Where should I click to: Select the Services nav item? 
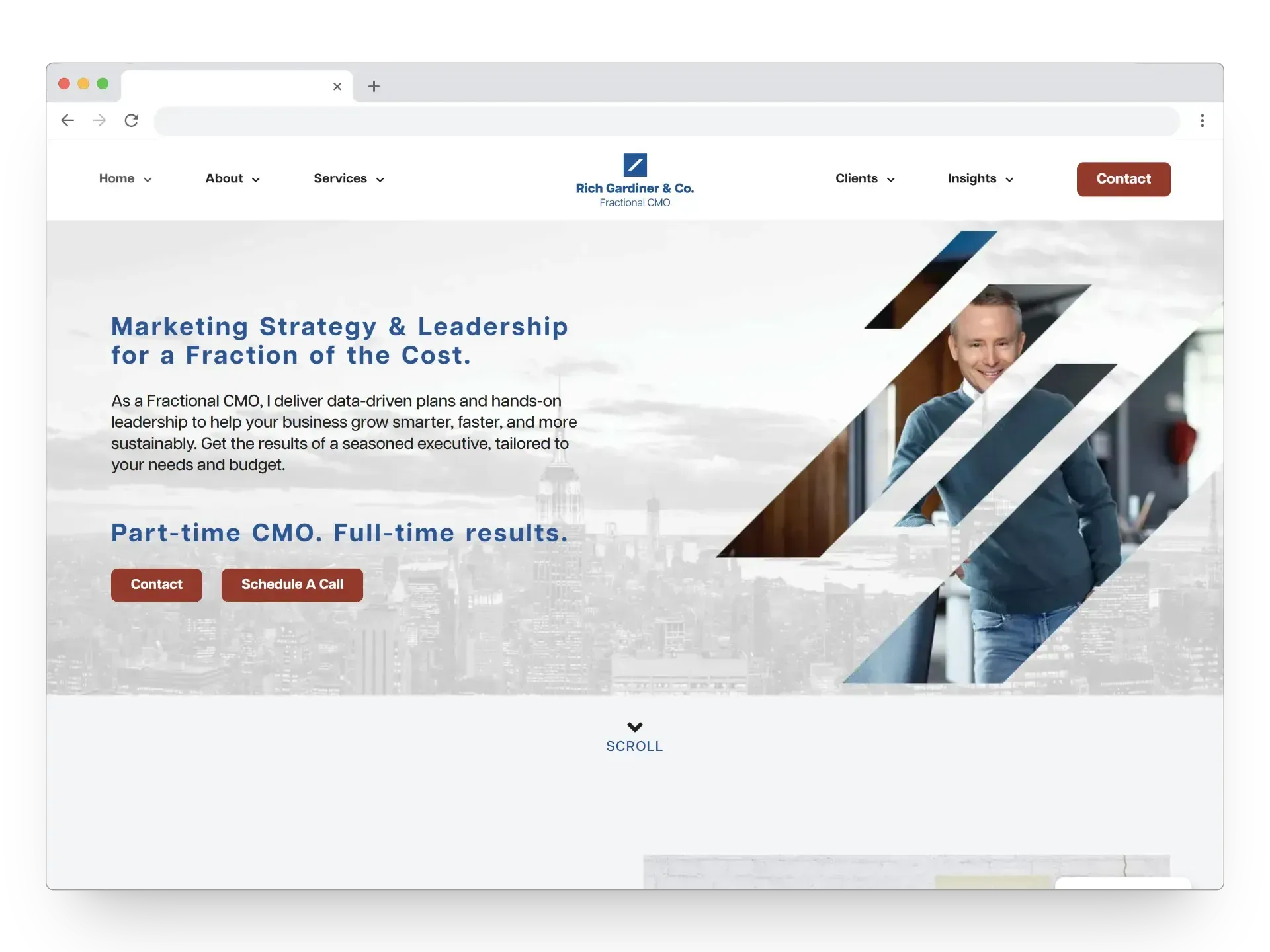click(340, 178)
